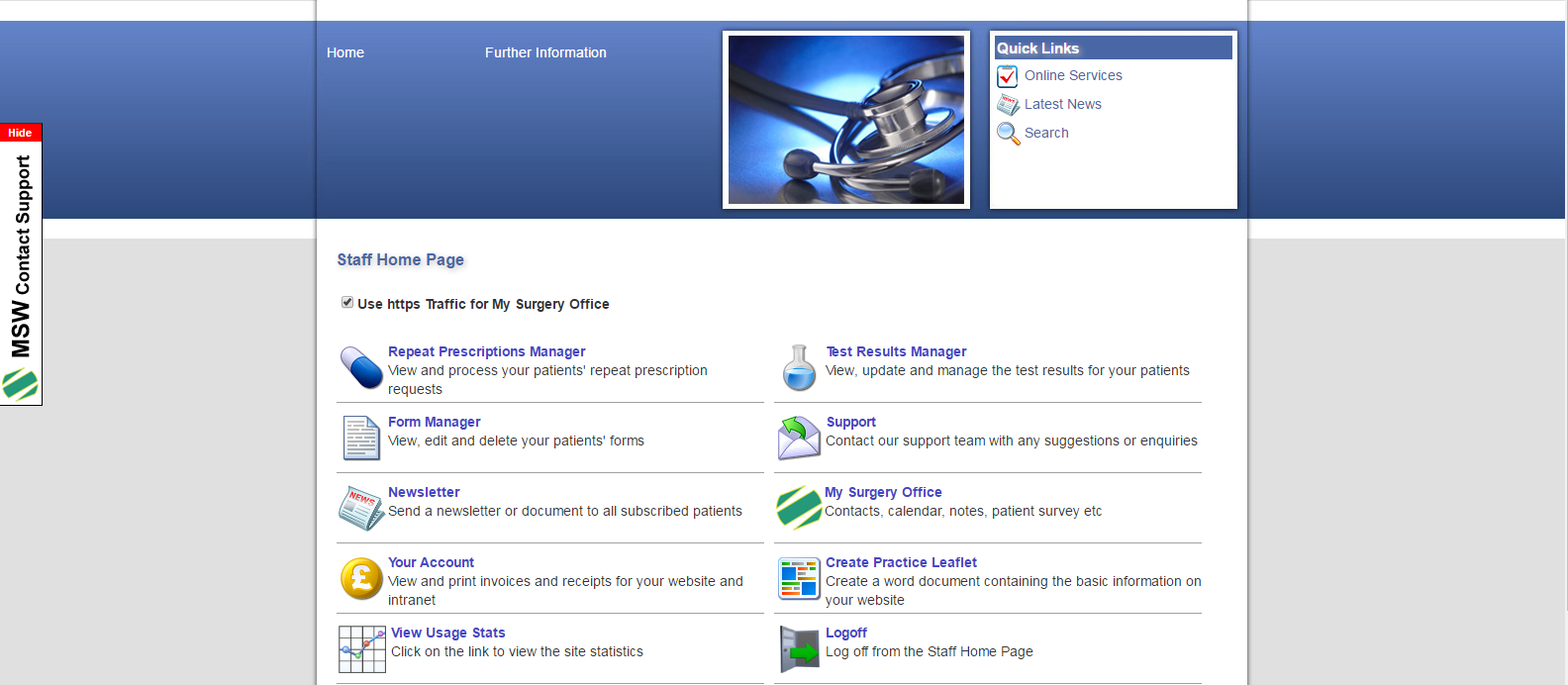The width and height of the screenshot is (1568, 685).
Task: Click the stethoscope banner image
Action: 845,120
